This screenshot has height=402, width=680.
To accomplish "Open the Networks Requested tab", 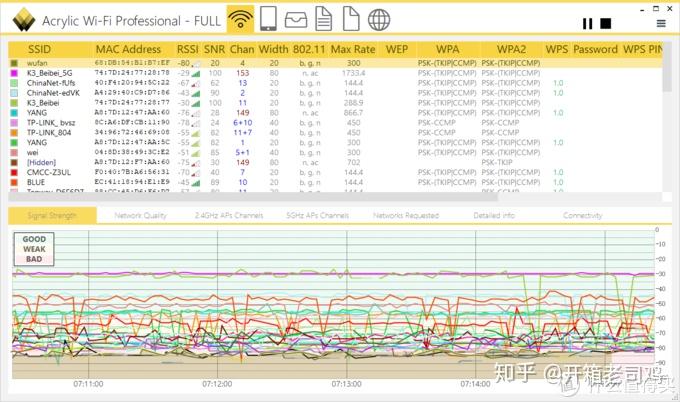I will pyautogui.click(x=406, y=216).
